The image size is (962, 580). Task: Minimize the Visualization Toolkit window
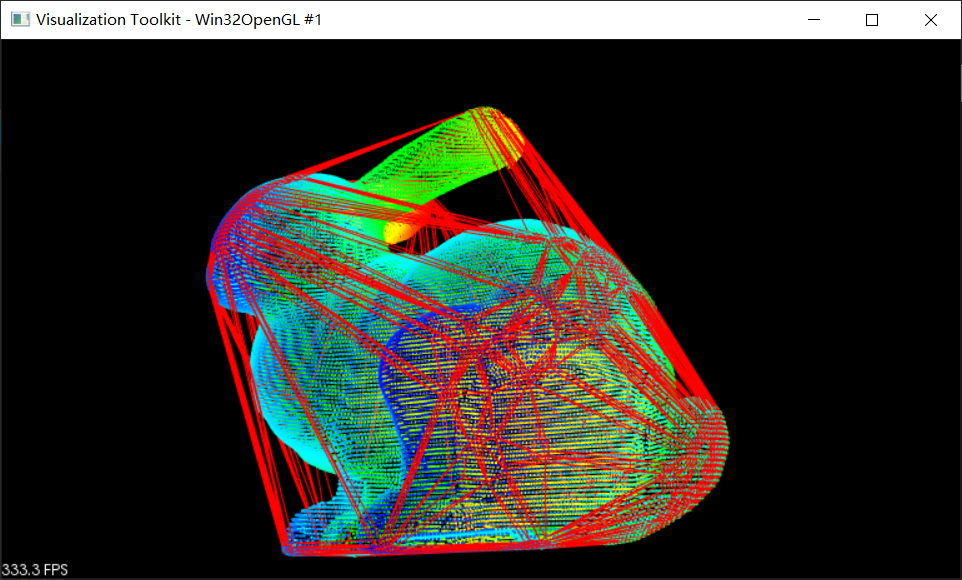(814, 20)
